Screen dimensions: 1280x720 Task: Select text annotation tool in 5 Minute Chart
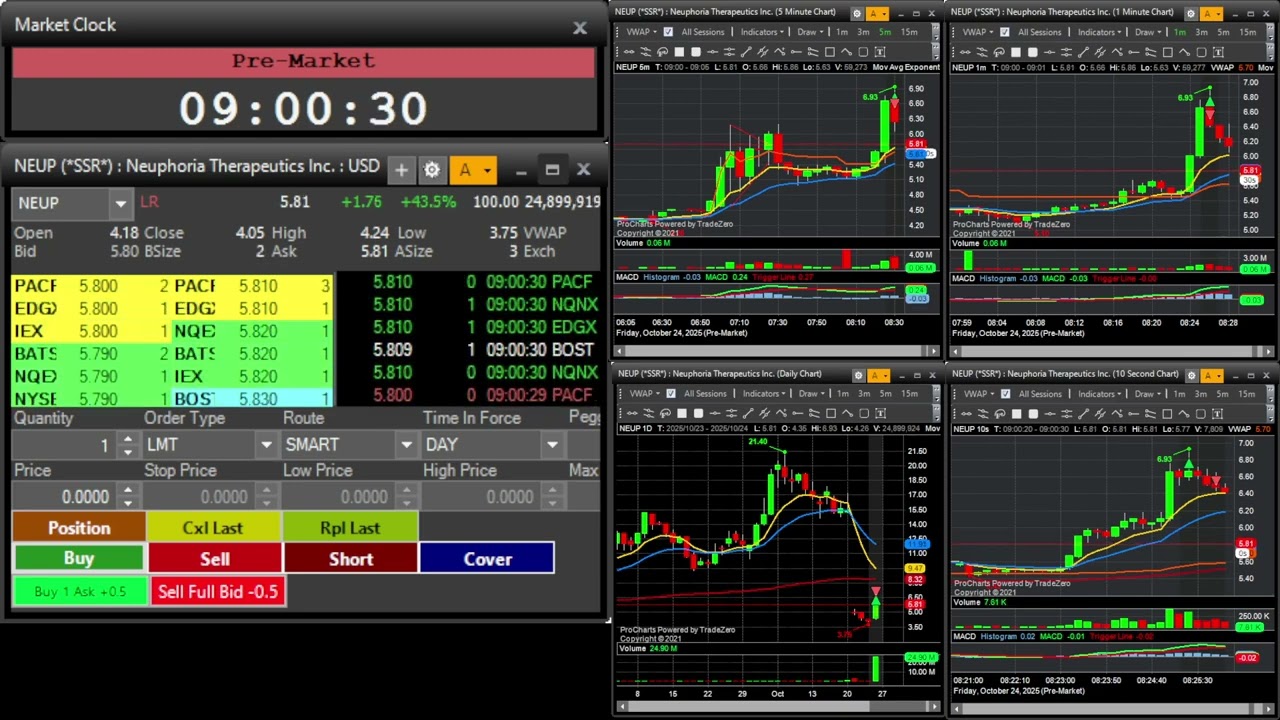coord(880,51)
